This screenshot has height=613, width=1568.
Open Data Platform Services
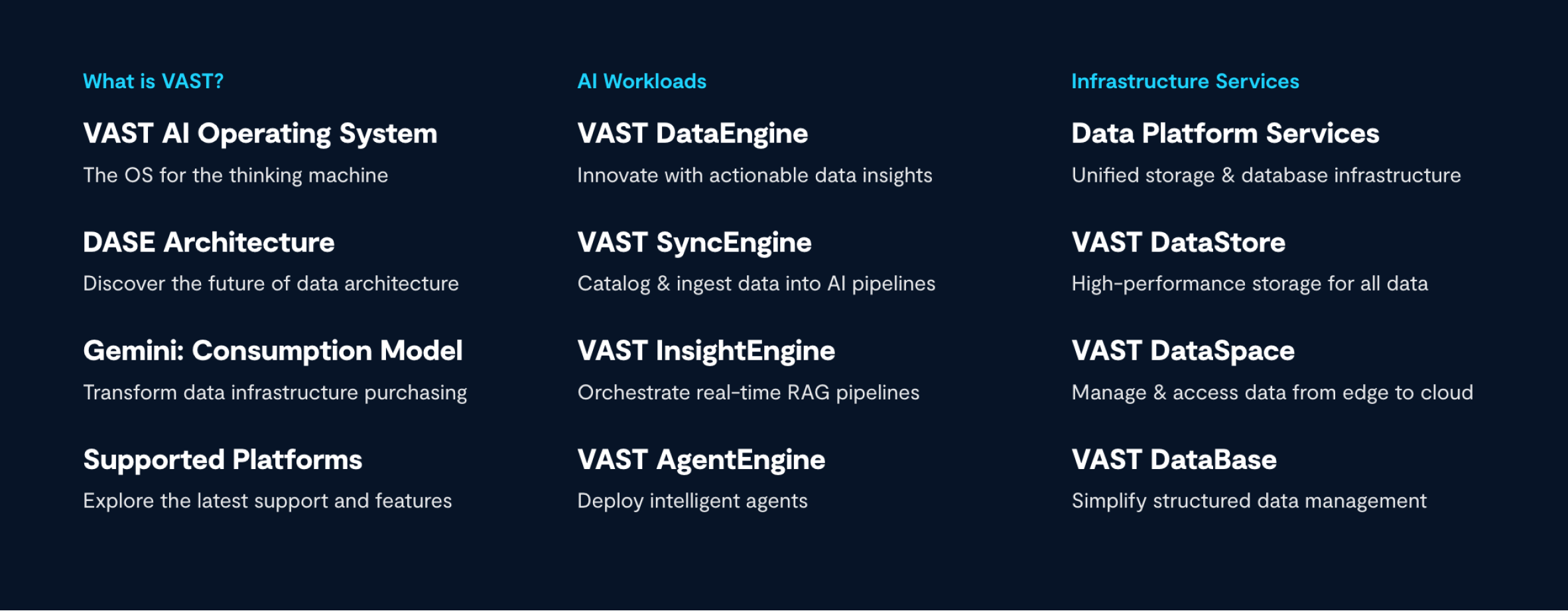[x=1225, y=133]
